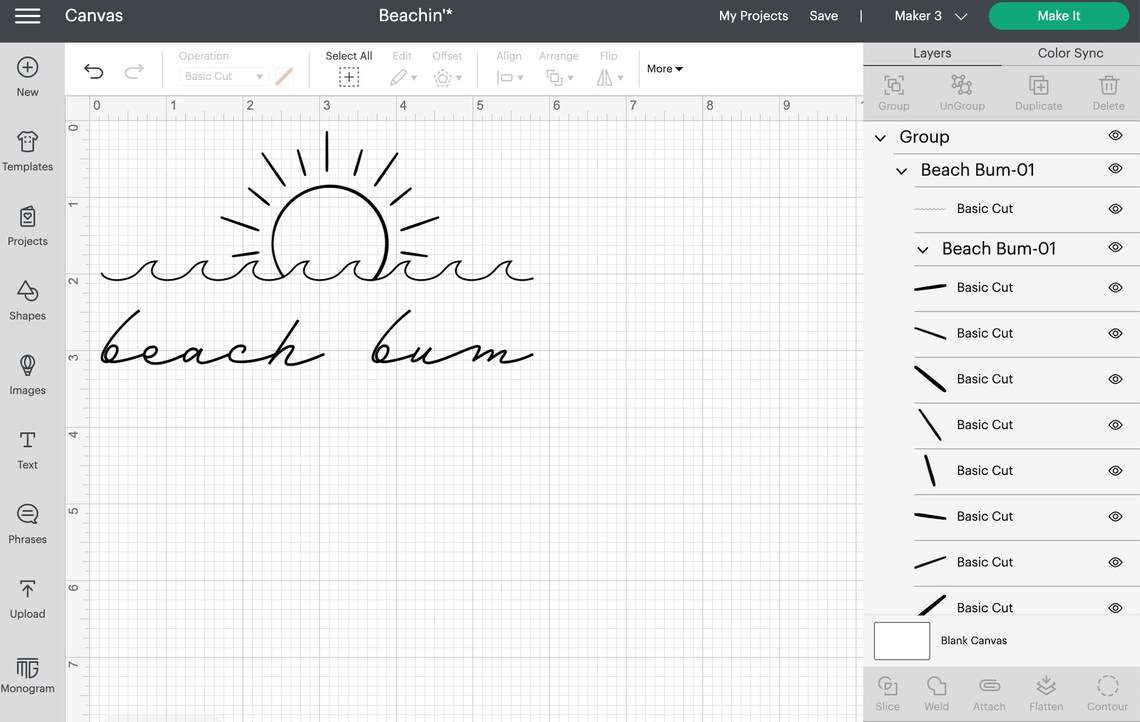The width and height of the screenshot is (1140, 722).
Task: Click the Slice tool
Action: click(887, 692)
